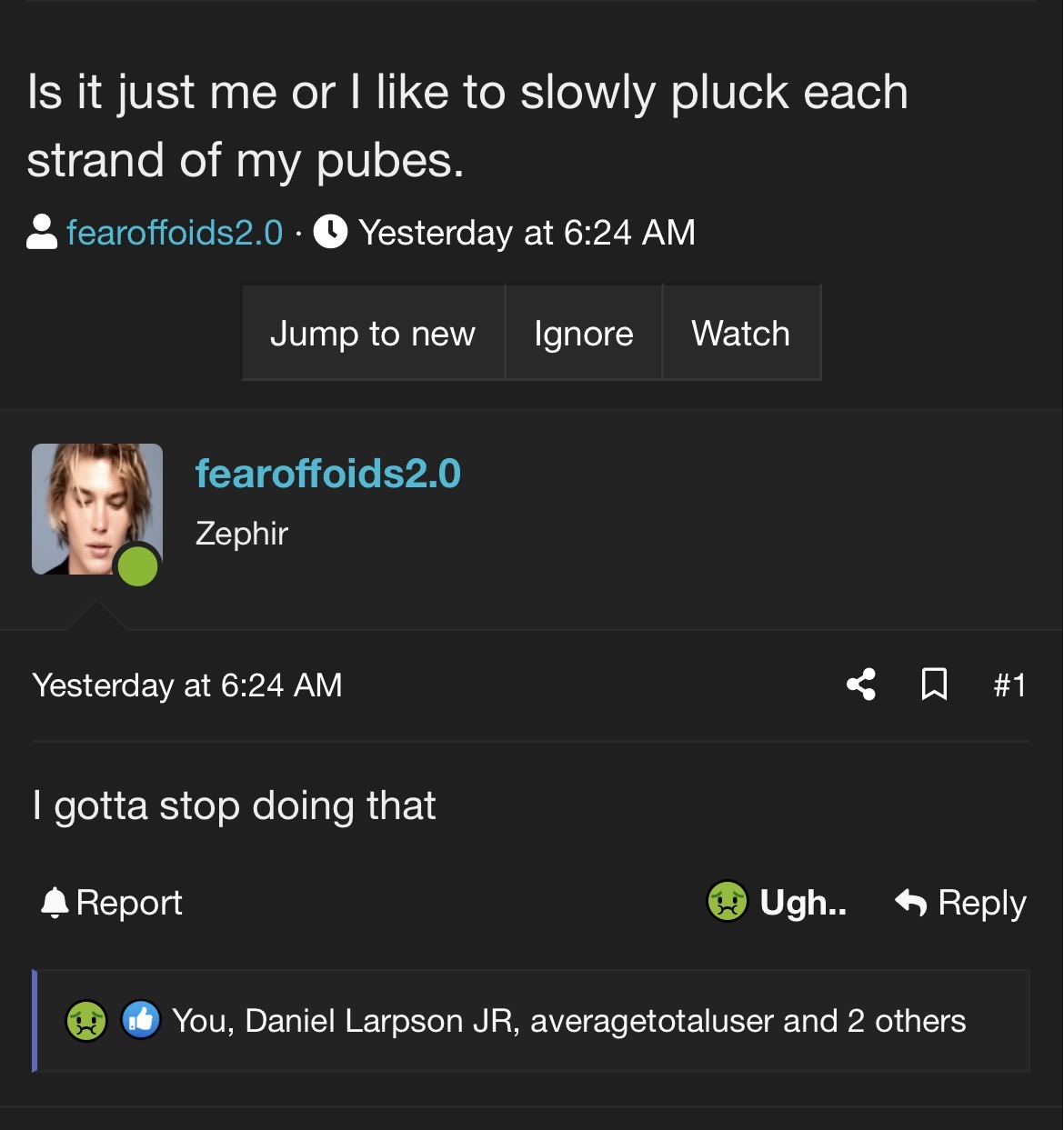Jump to new posts in thread

coord(373,333)
